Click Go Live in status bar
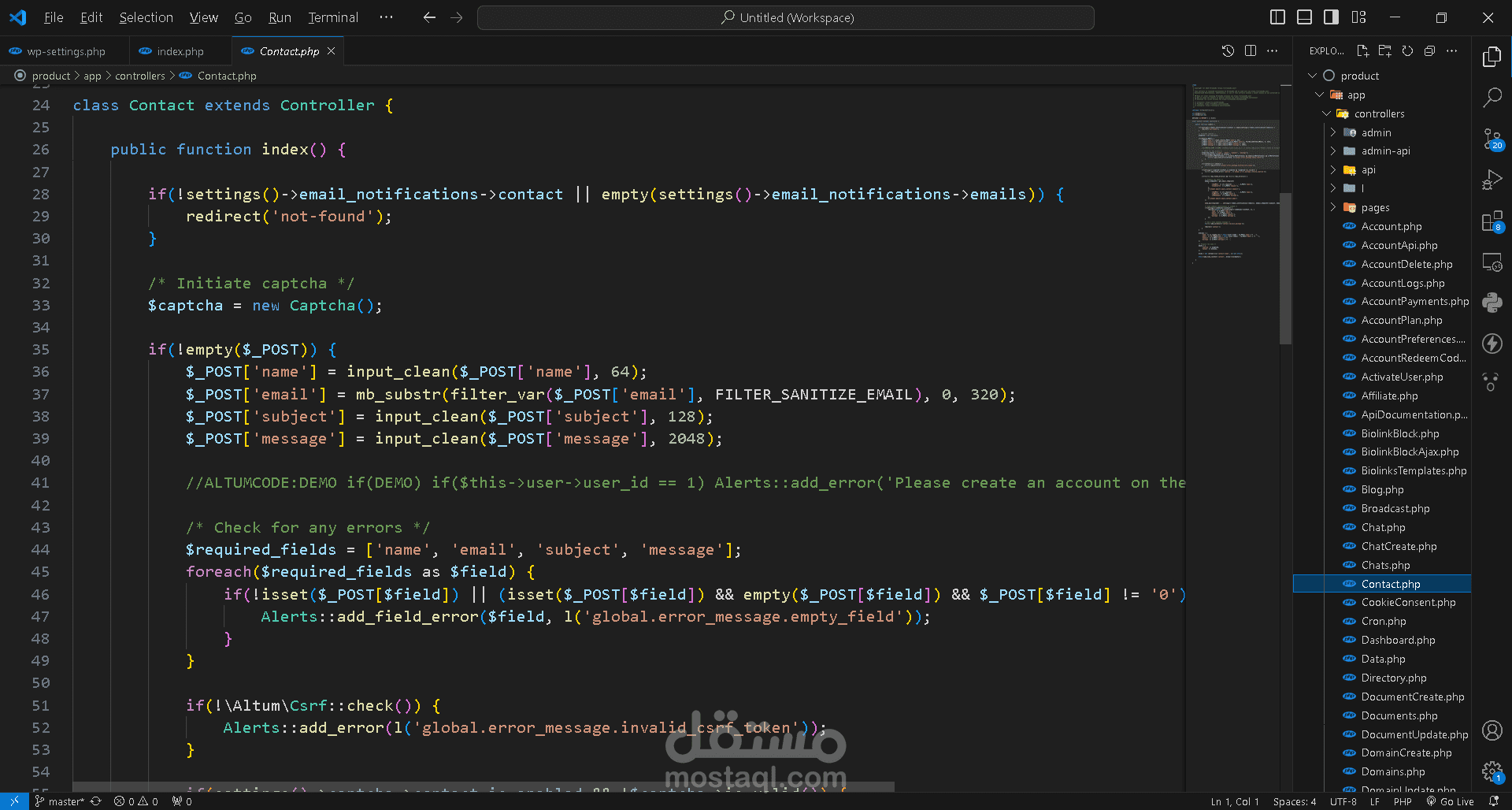The width and height of the screenshot is (1512, 810). 1450,801
